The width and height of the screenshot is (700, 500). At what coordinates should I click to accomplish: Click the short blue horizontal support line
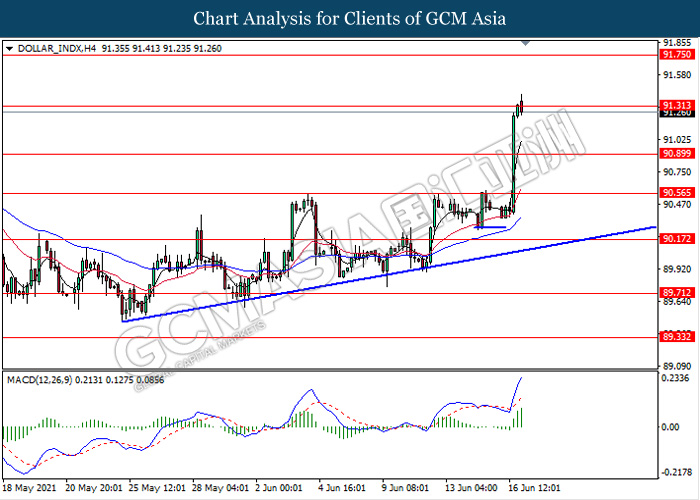(x=490, y=227)
